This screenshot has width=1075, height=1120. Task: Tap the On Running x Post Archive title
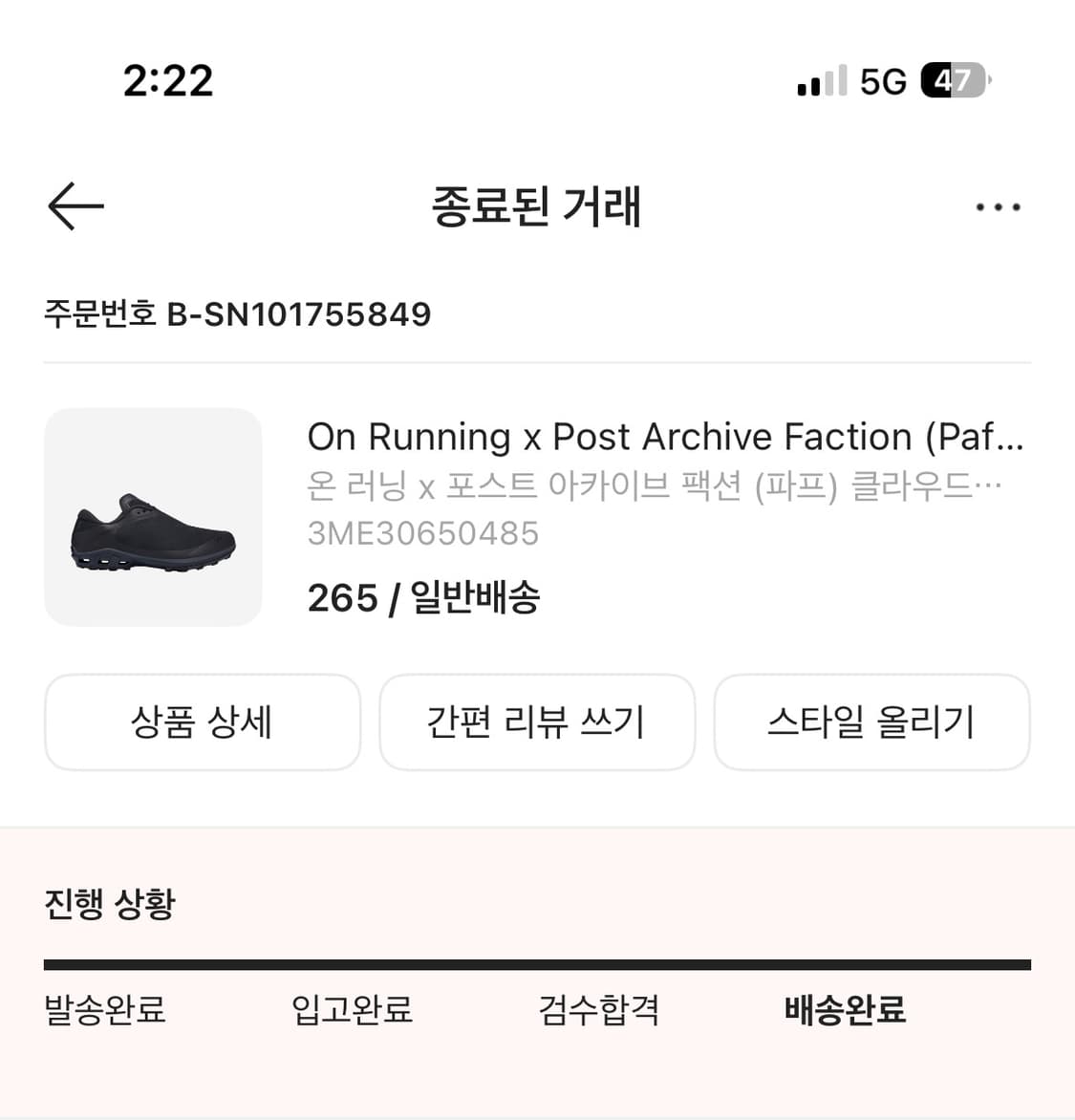click(x=665, y=437)
